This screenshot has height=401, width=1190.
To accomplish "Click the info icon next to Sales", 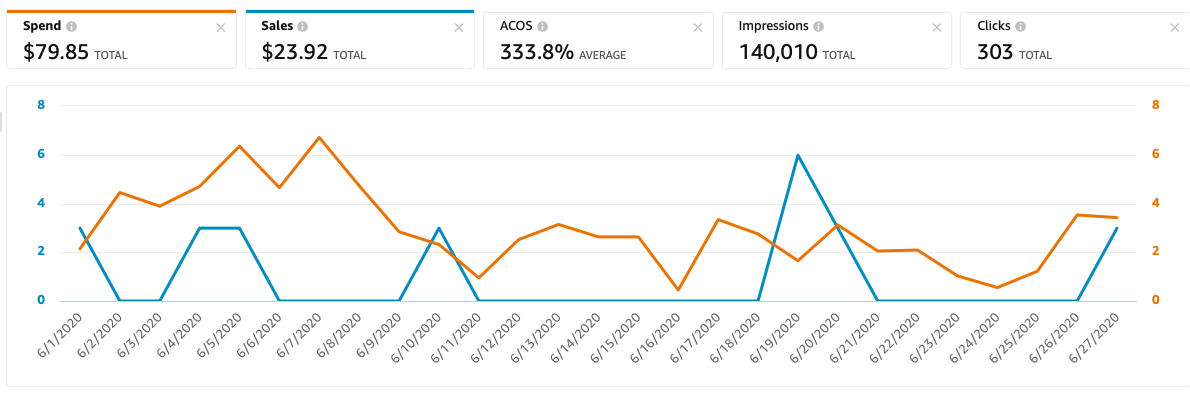I will (303, 27).
